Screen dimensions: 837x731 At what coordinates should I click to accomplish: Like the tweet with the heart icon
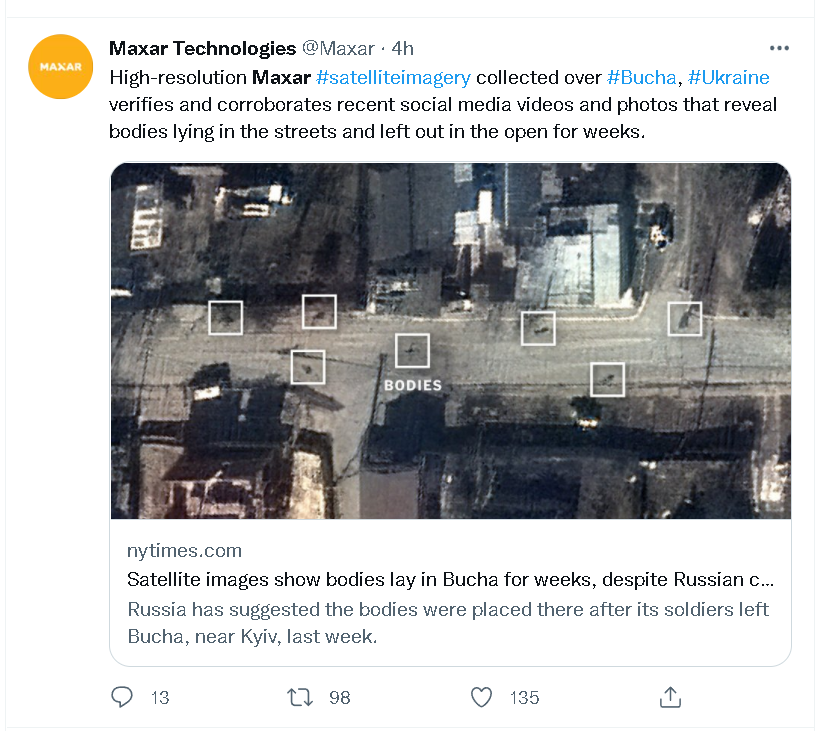point(482,697)
